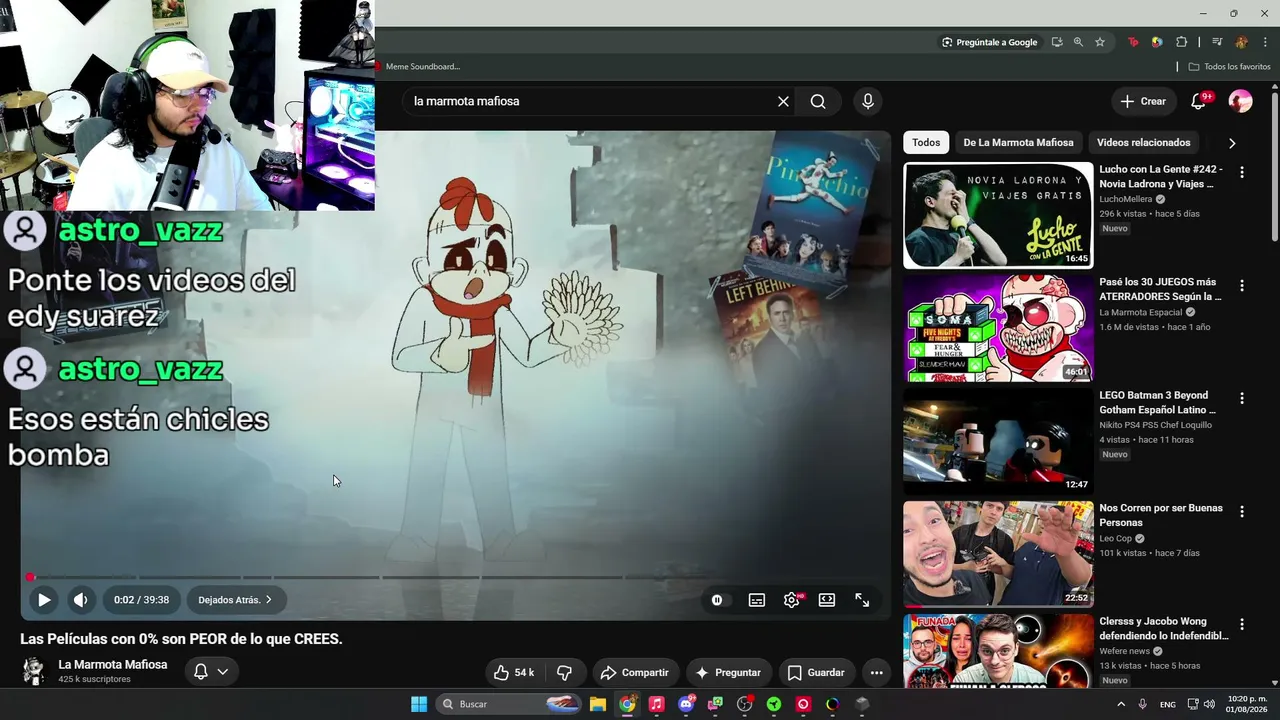The width and height of the screenshot is (1280, 720).
Task: Switch to theater mode view
Action: [x=827, y=600]
